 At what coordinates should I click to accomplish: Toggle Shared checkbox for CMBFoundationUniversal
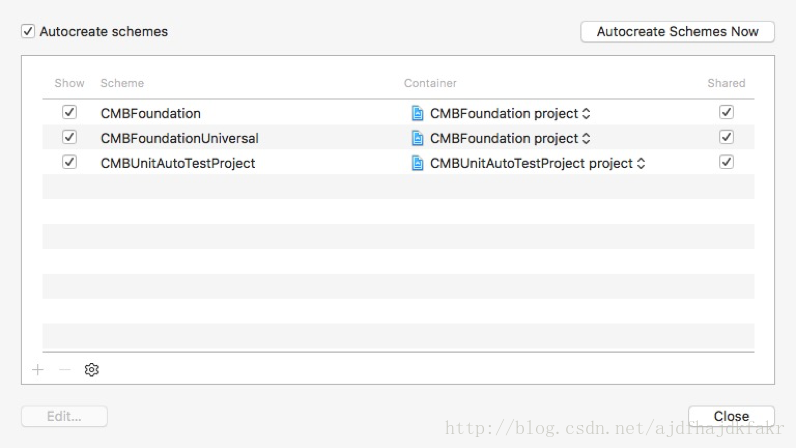[x=726, y=137]
